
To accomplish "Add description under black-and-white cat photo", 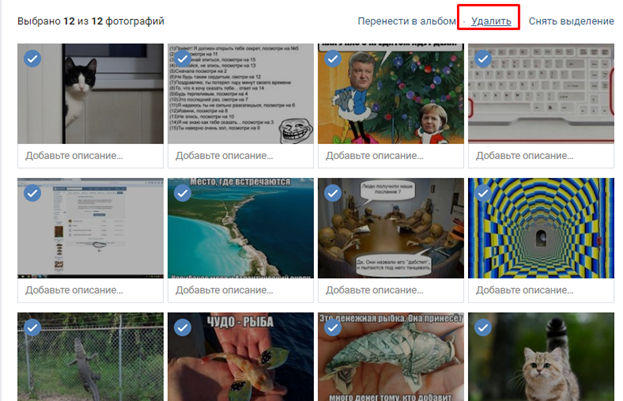I will [x=90, y=156].
